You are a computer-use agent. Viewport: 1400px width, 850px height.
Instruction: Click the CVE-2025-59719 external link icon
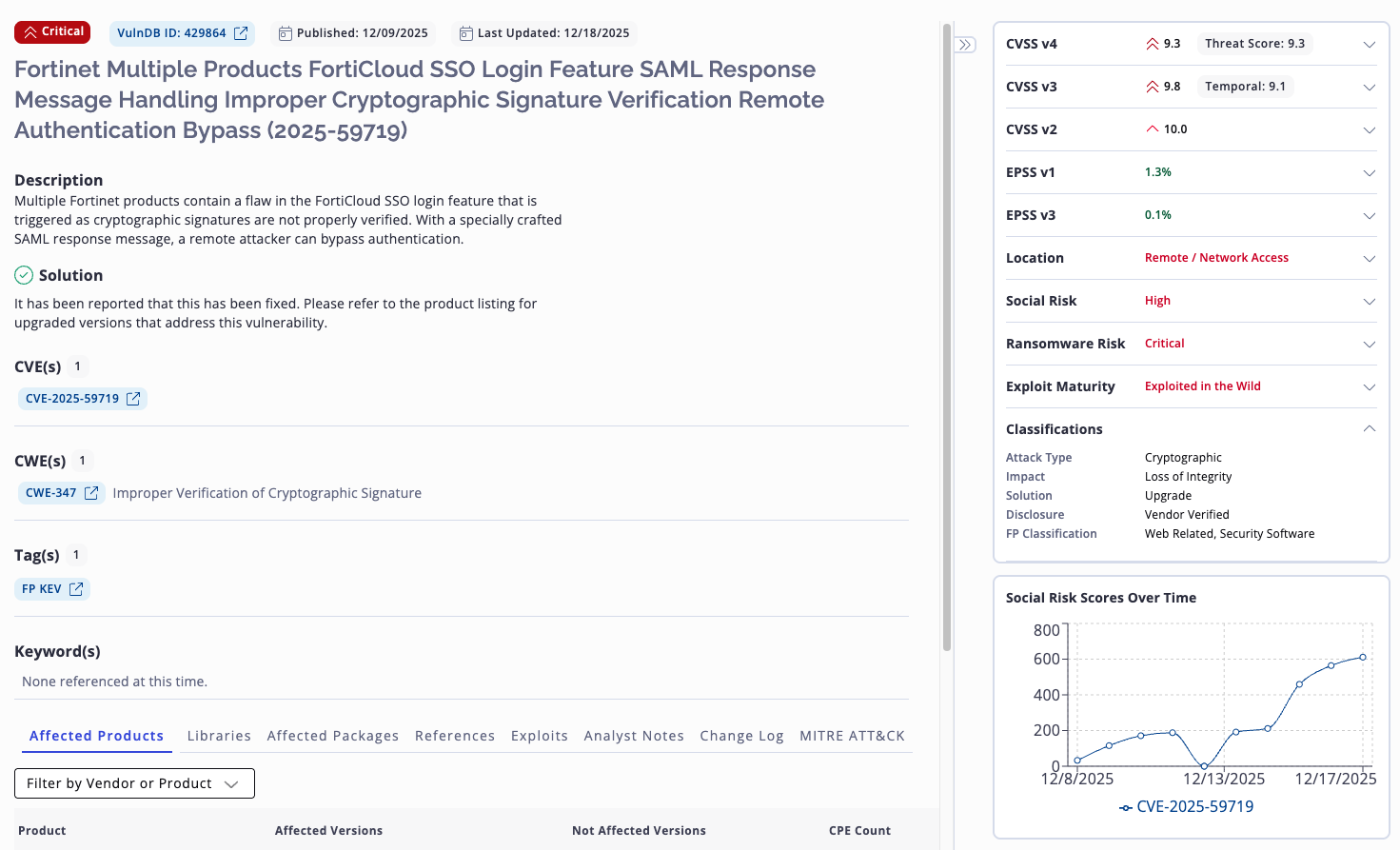click(x=133, y=399)
